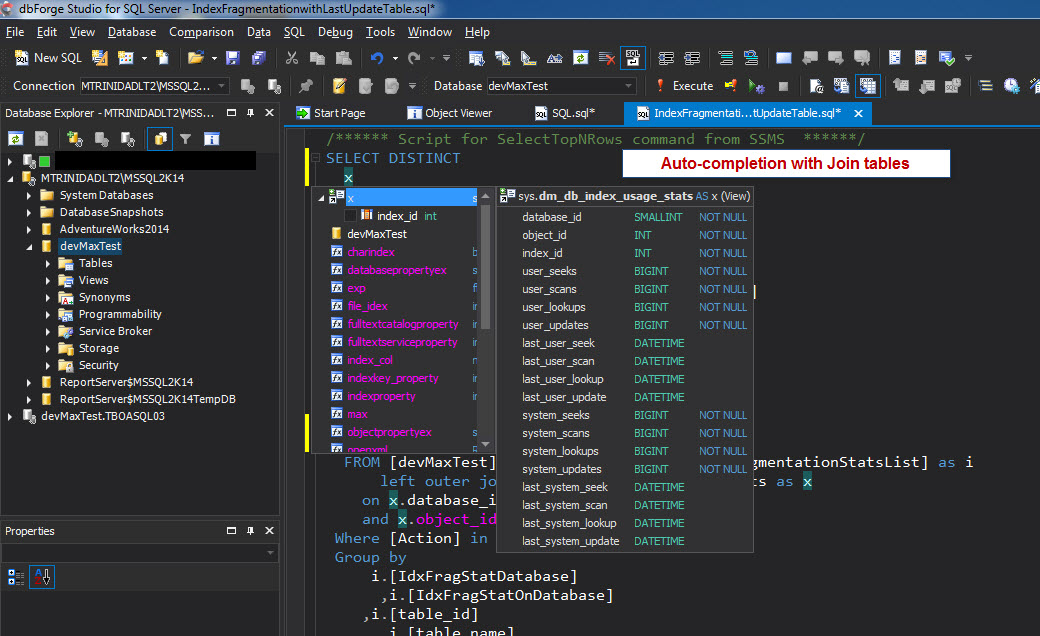Undo the last action with the blue arrow
Image resolution: width=1040 pixels, height=636 pixels.
377,58
